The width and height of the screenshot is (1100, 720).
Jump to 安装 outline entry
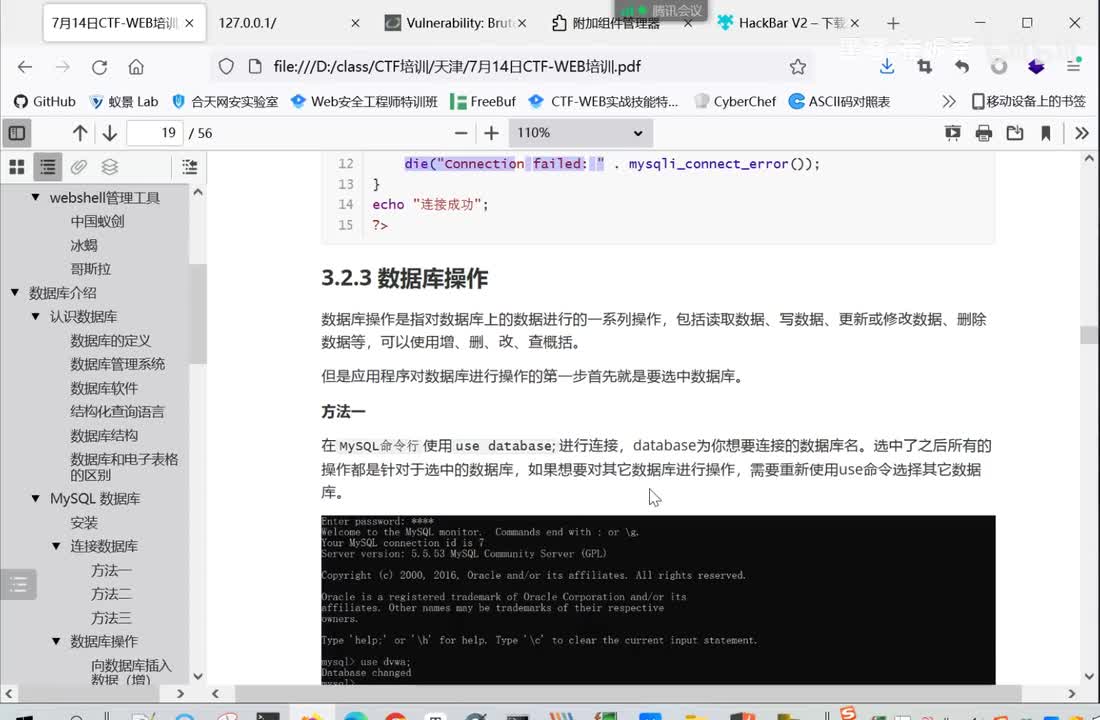point(83,522)
